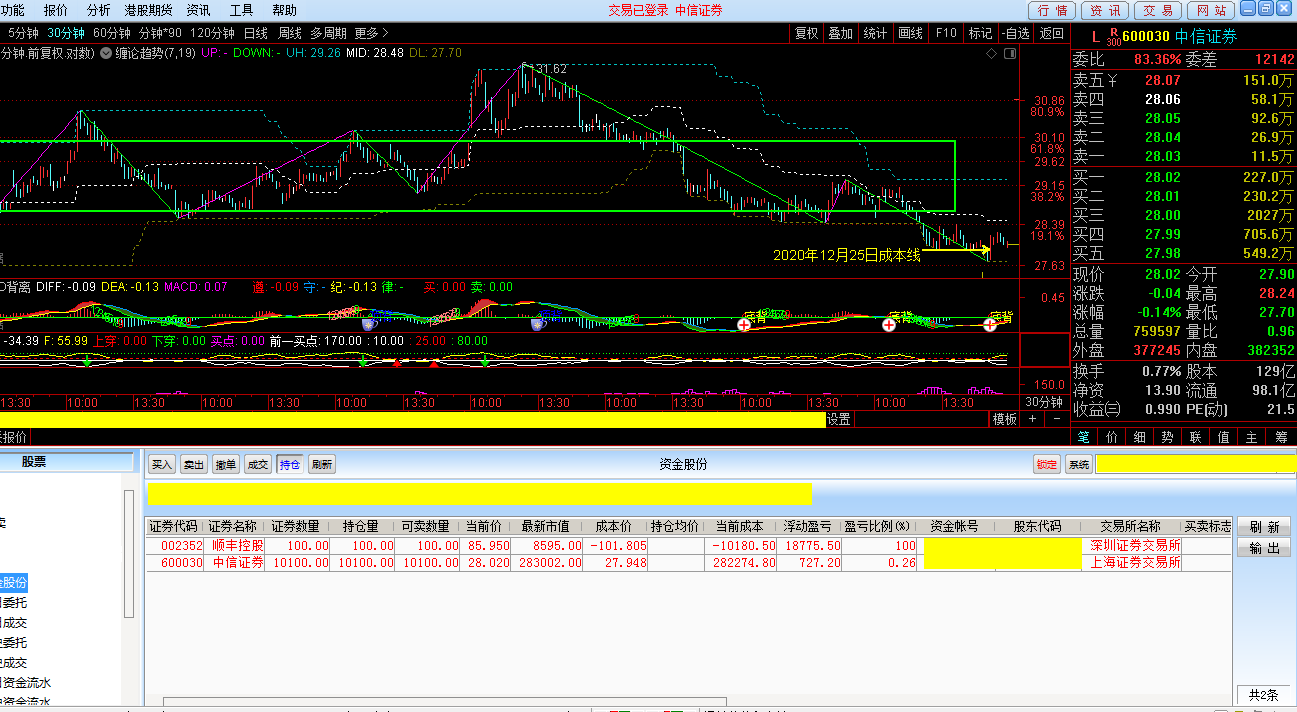Image resolution: width=1297 pixels, height=712 pixels.
Task: Select the 分钟*90 period tab
Action: coord(161,32)
